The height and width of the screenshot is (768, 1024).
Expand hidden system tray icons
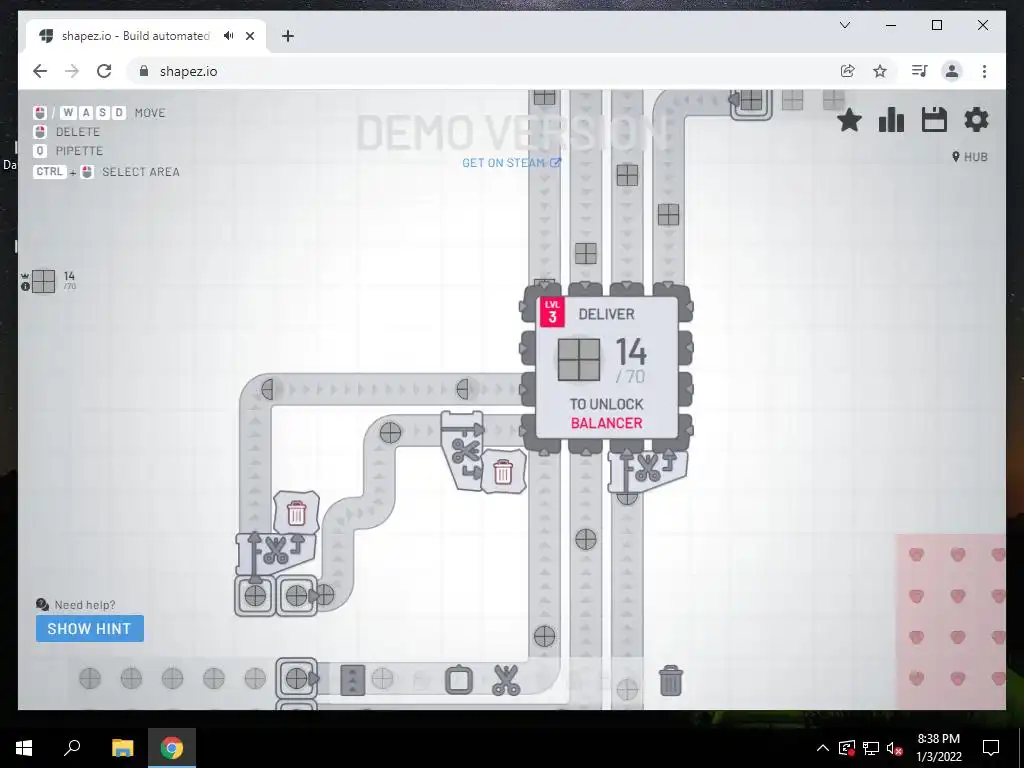823,748
